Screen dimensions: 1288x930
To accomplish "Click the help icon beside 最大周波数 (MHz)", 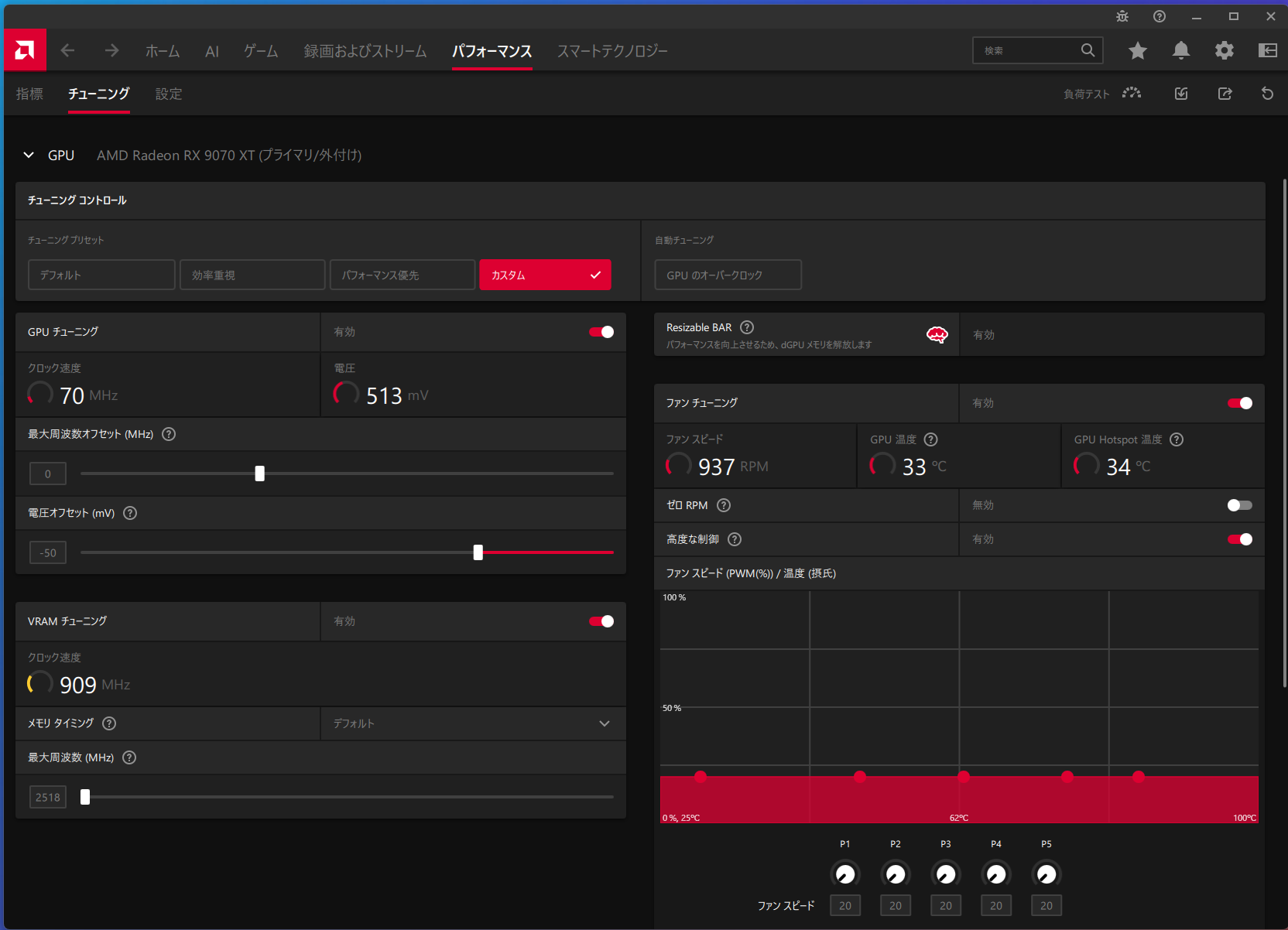I will coord(129,757).
